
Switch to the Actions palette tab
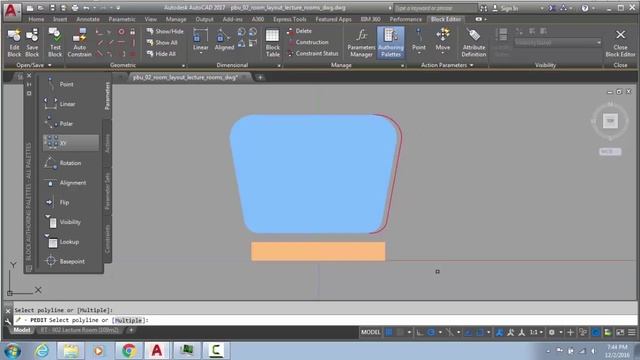107,143
